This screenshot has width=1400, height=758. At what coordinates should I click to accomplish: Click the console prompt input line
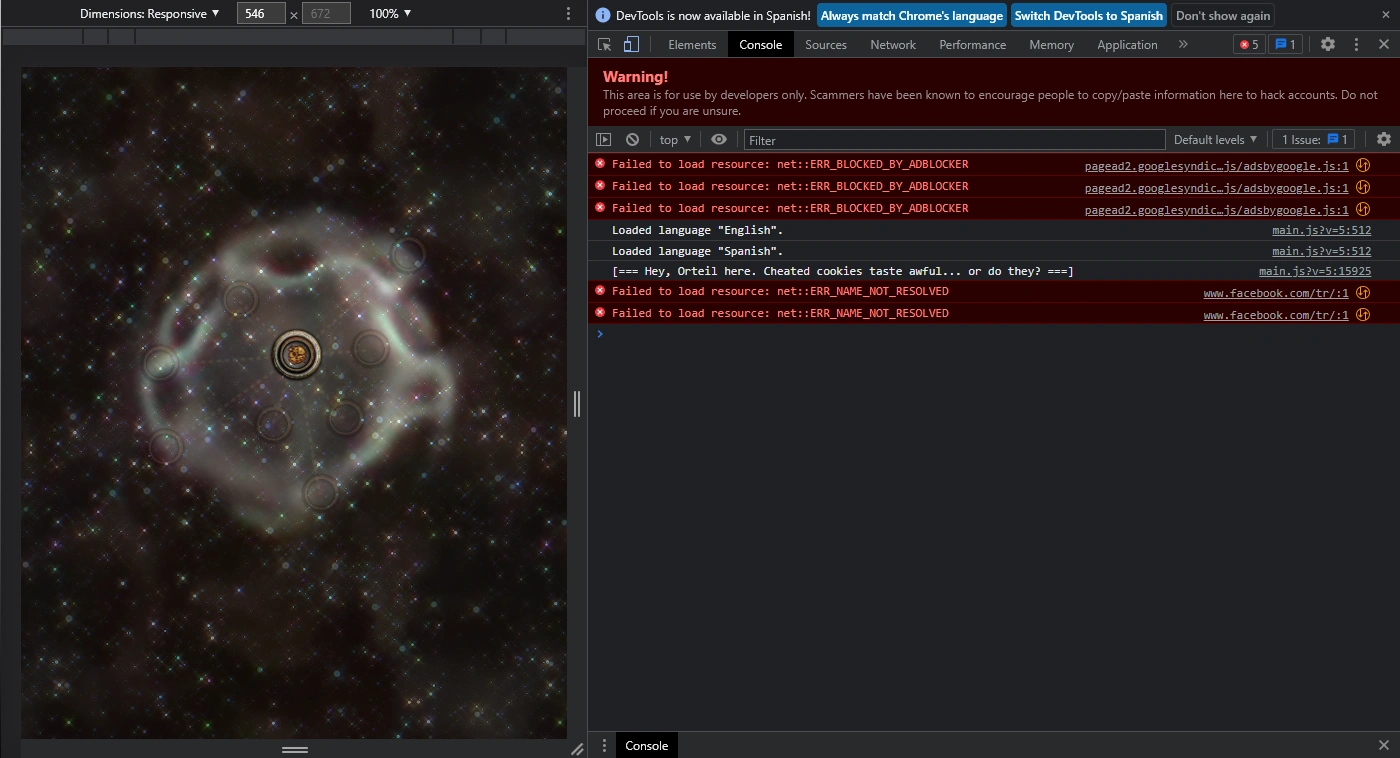[993, 334]
